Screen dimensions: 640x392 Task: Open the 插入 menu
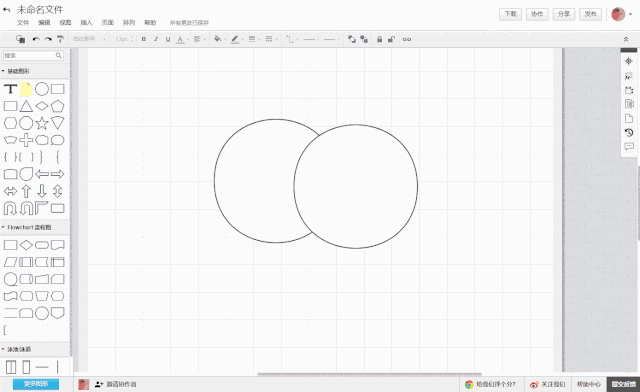pos(86,22)
